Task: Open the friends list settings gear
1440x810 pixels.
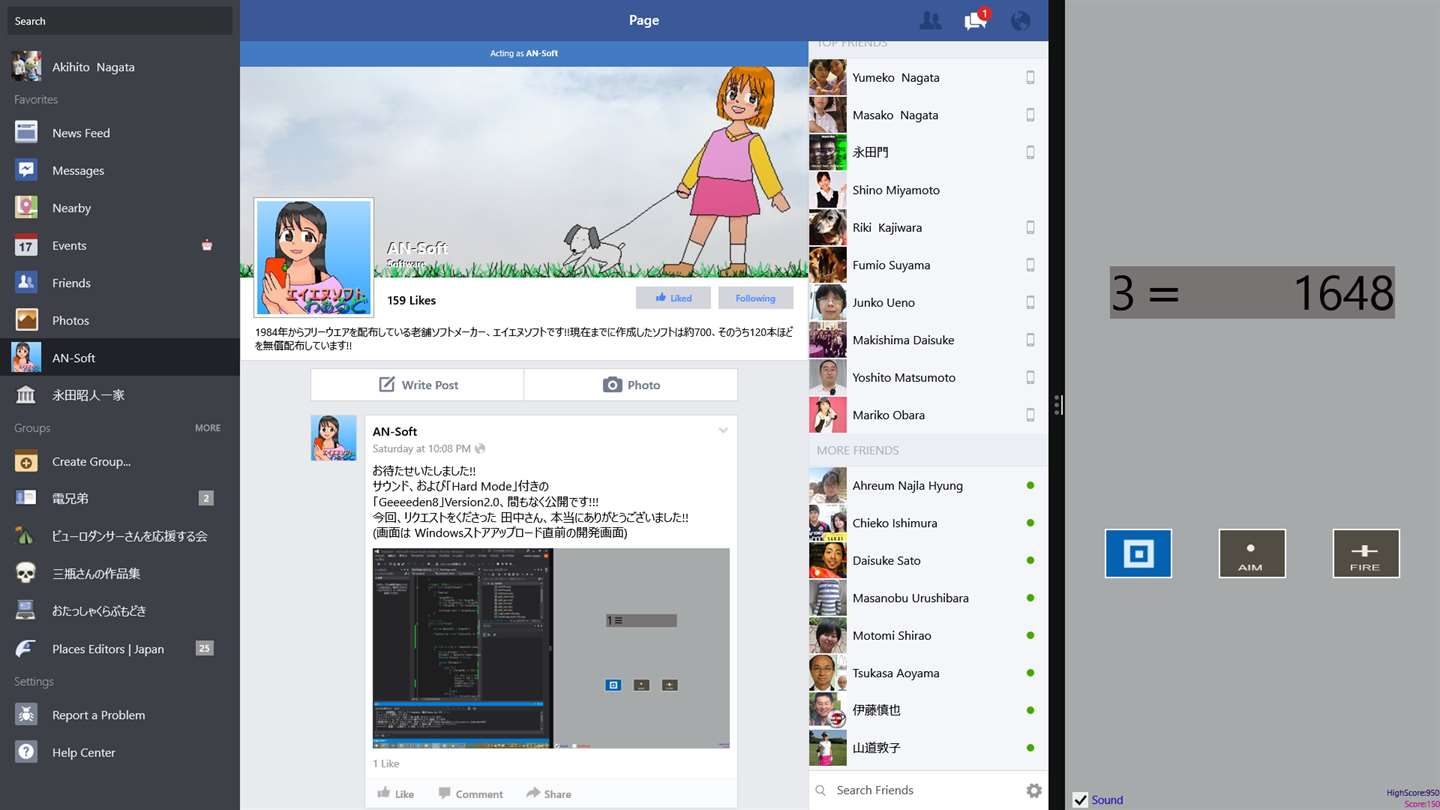Action: tap(1034, 790)
